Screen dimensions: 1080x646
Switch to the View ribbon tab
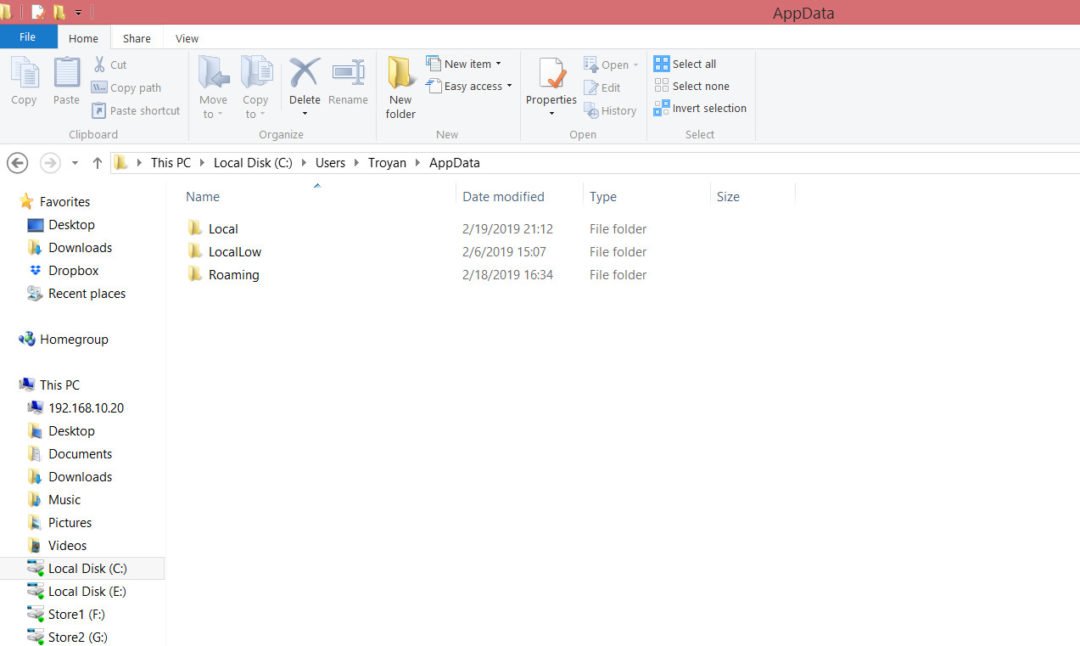pyautogui.click(x=186, y=38)
